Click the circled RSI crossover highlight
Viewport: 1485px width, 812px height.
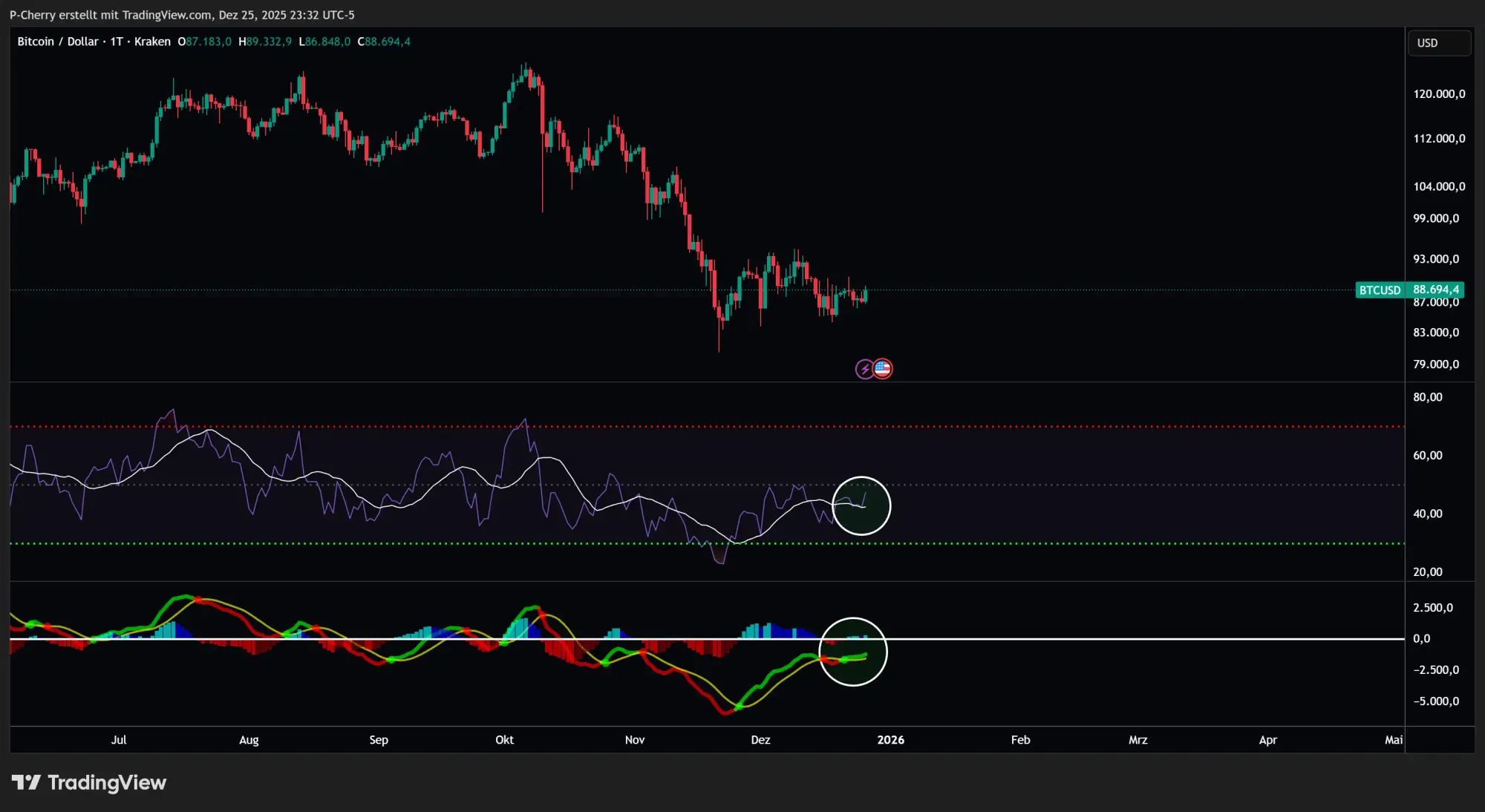[x=862, y=505]
